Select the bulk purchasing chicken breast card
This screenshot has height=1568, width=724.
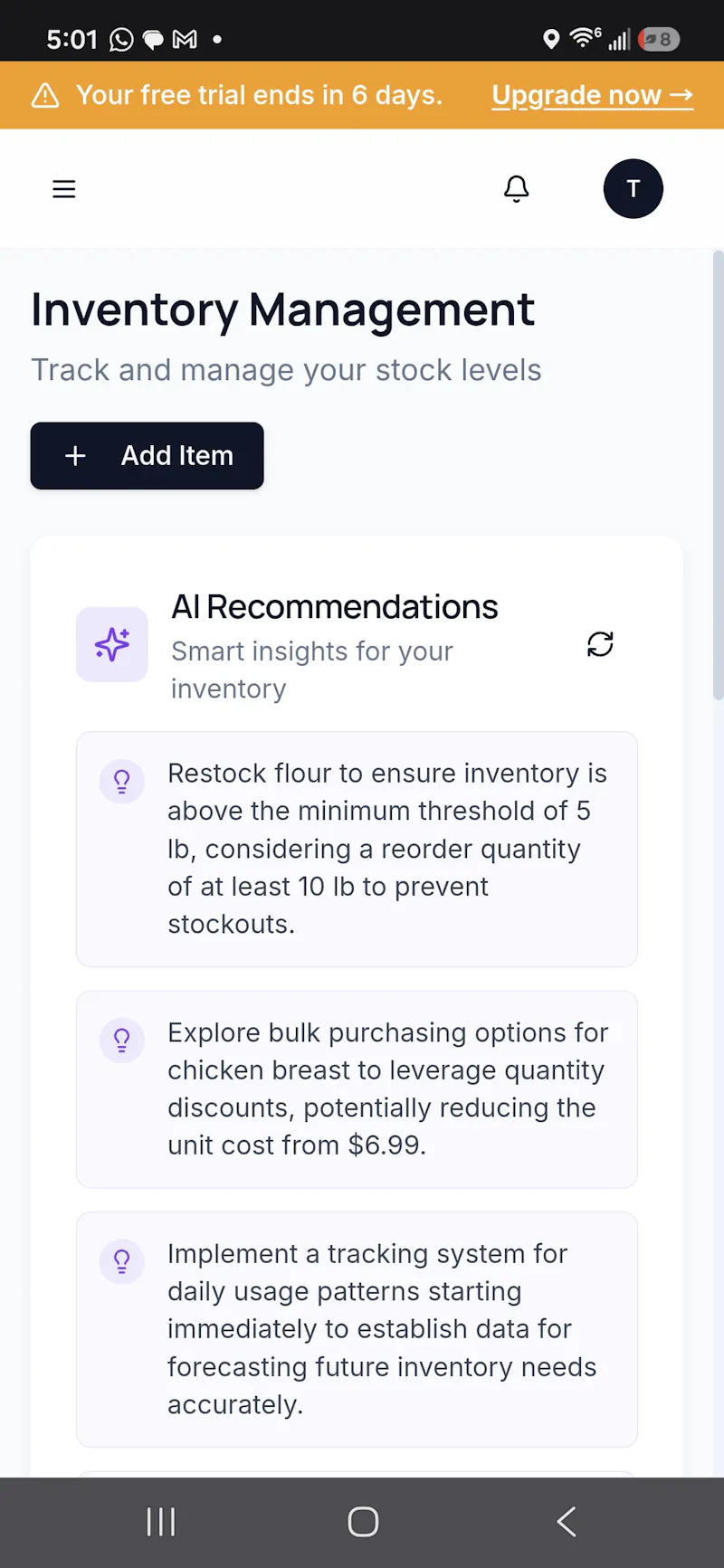coord(357,1089)
